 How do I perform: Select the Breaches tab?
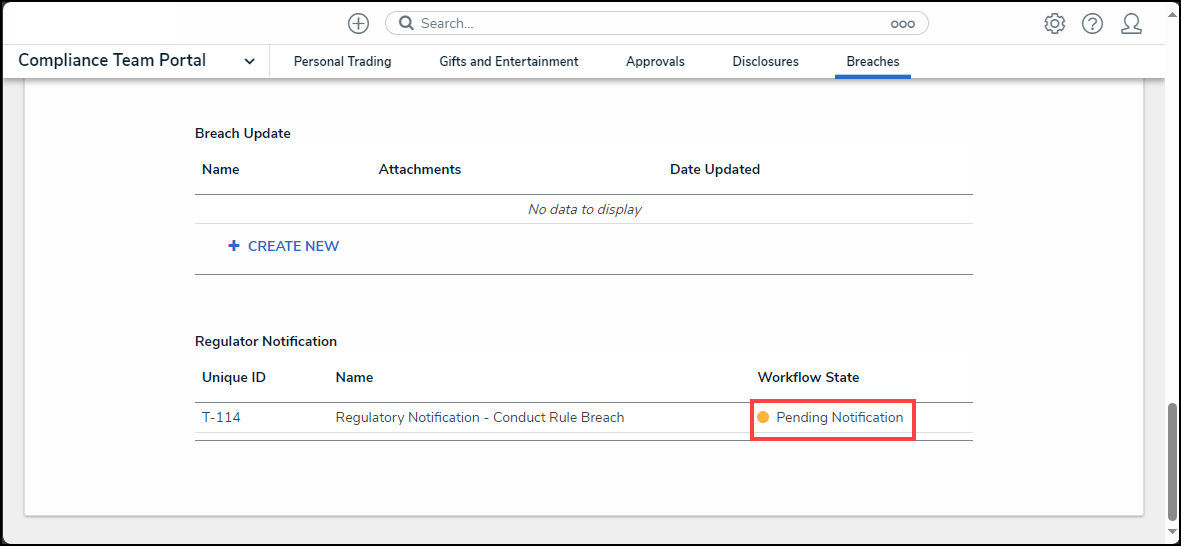pyautogui.click(x=873, y=62)
